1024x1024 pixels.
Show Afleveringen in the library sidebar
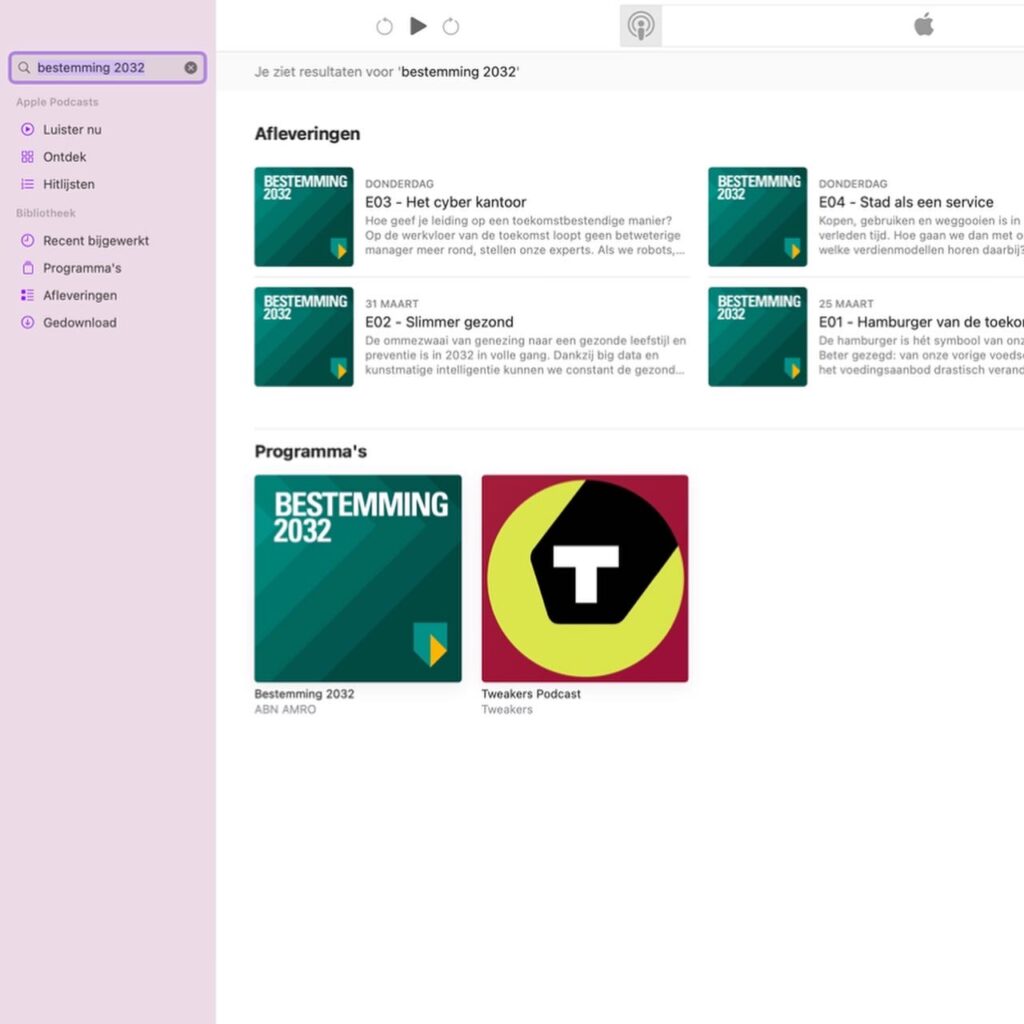point(79,296)
